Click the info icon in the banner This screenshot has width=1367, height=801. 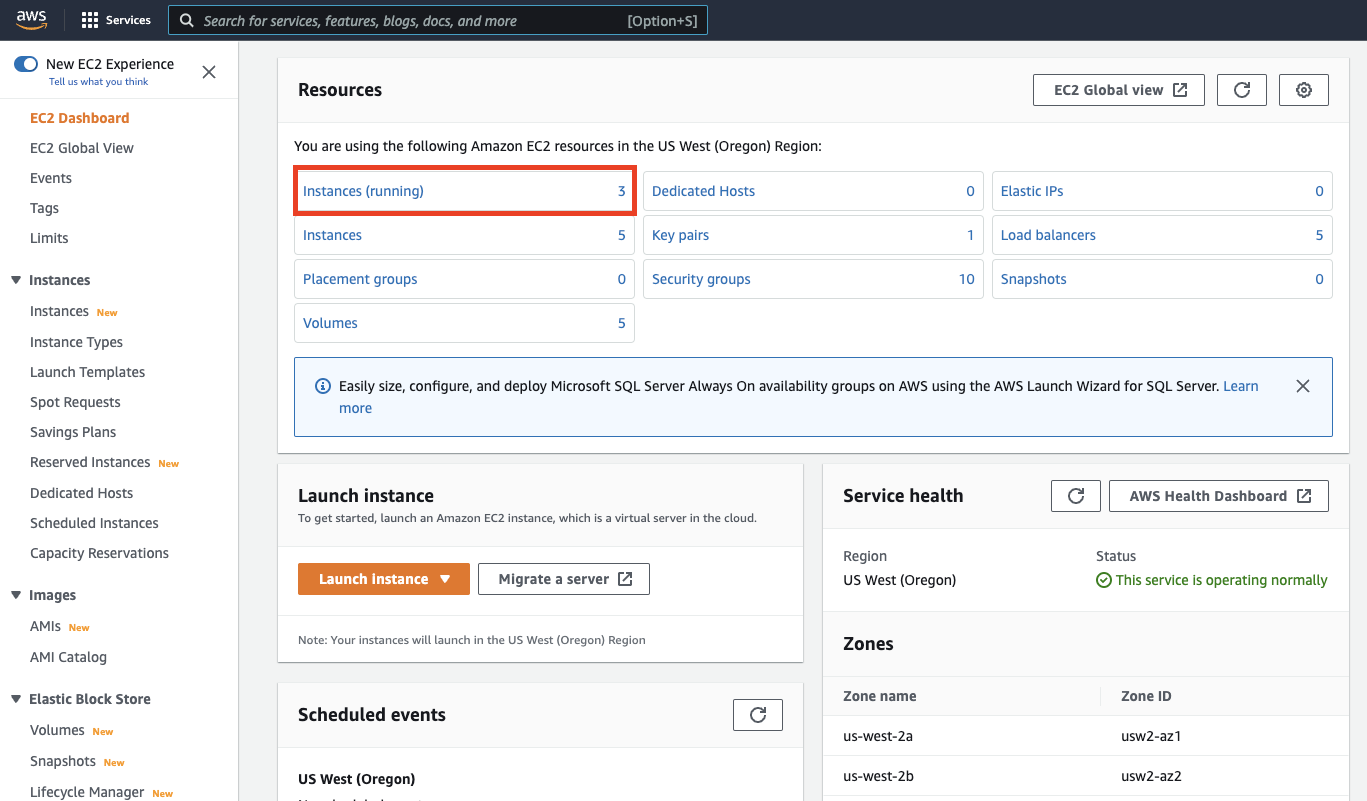click(x=323, y=386)
